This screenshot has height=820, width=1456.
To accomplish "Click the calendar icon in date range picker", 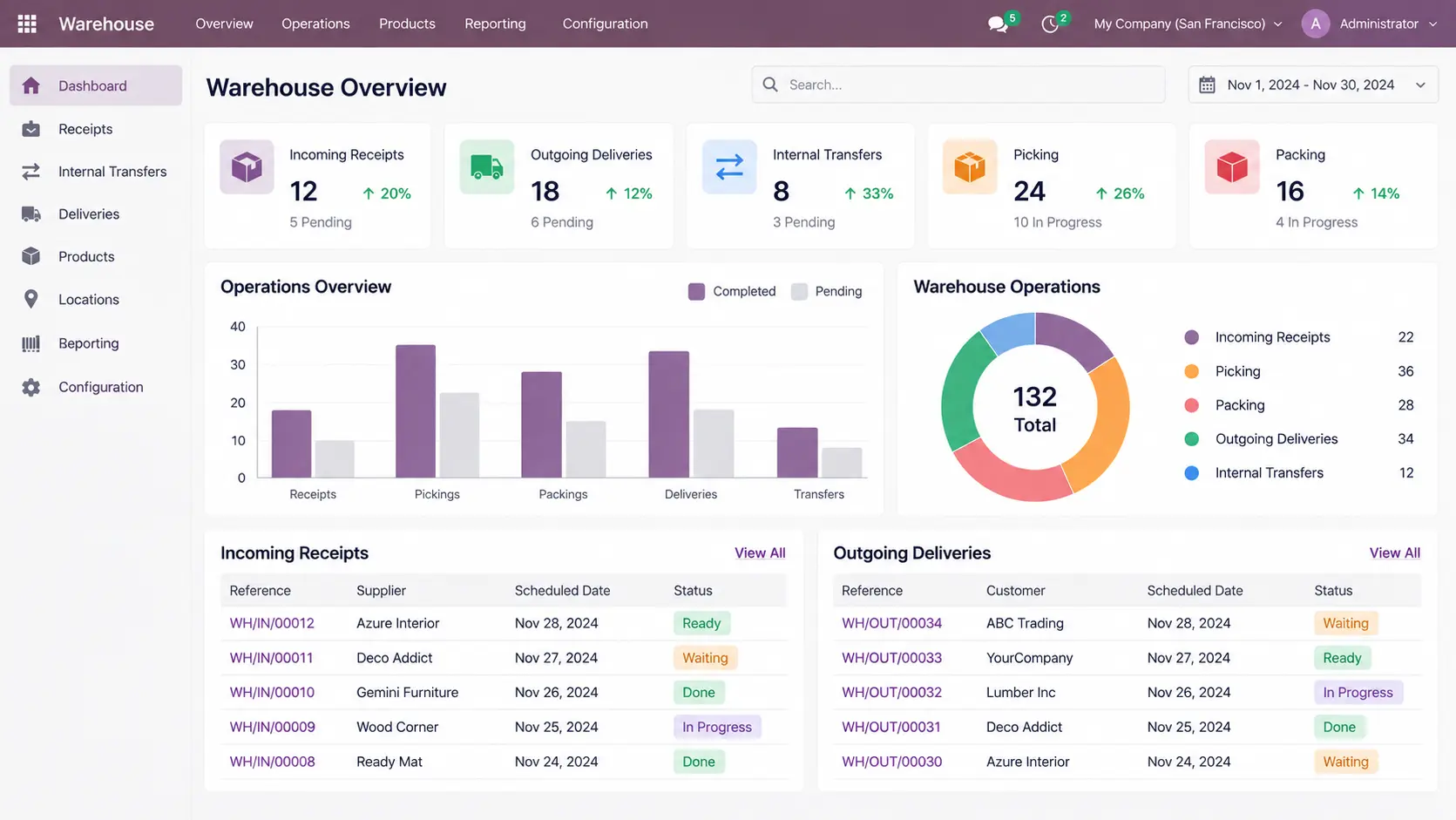I will [1207, 85].
